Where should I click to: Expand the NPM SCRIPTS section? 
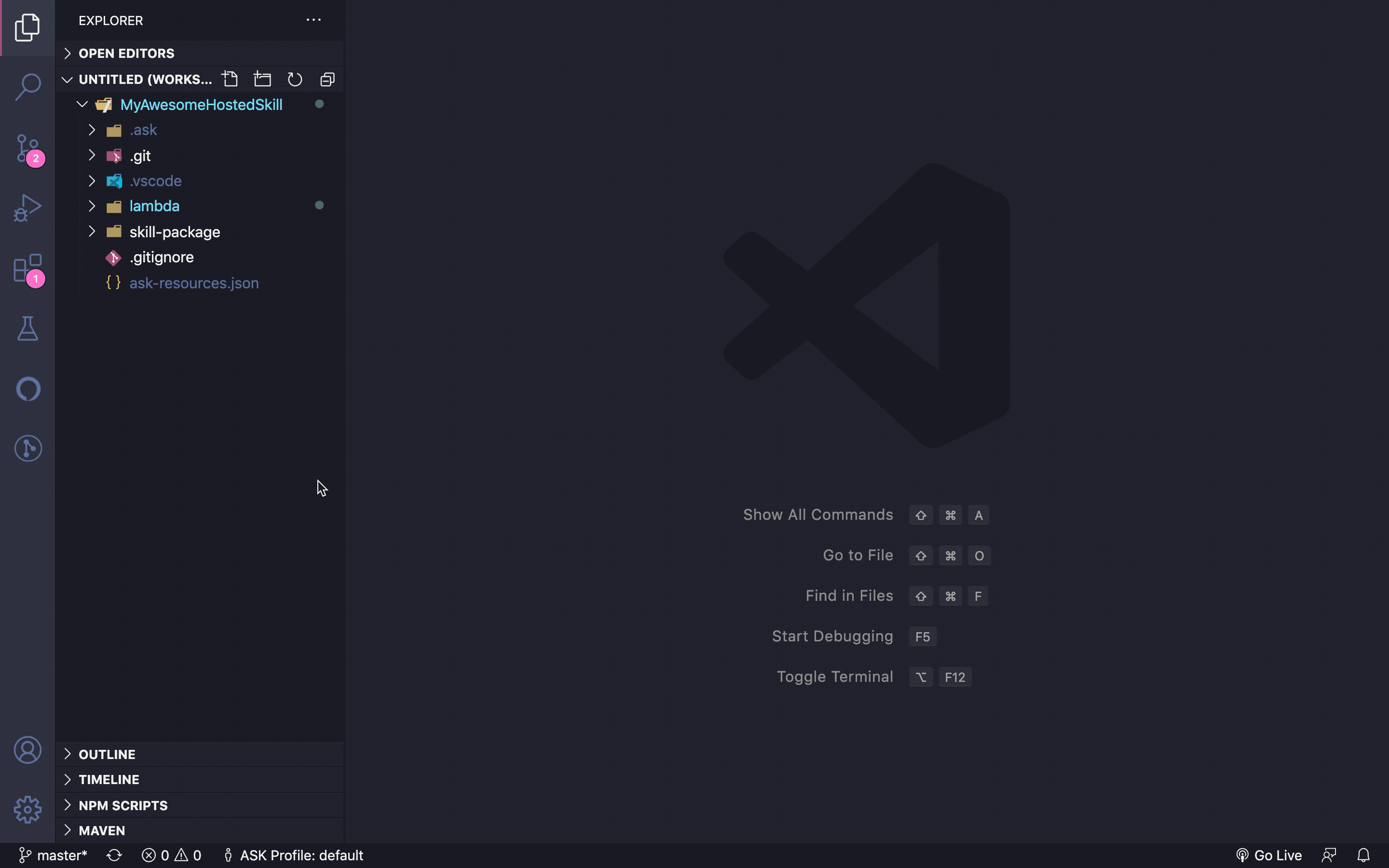(x=123, y=805)
